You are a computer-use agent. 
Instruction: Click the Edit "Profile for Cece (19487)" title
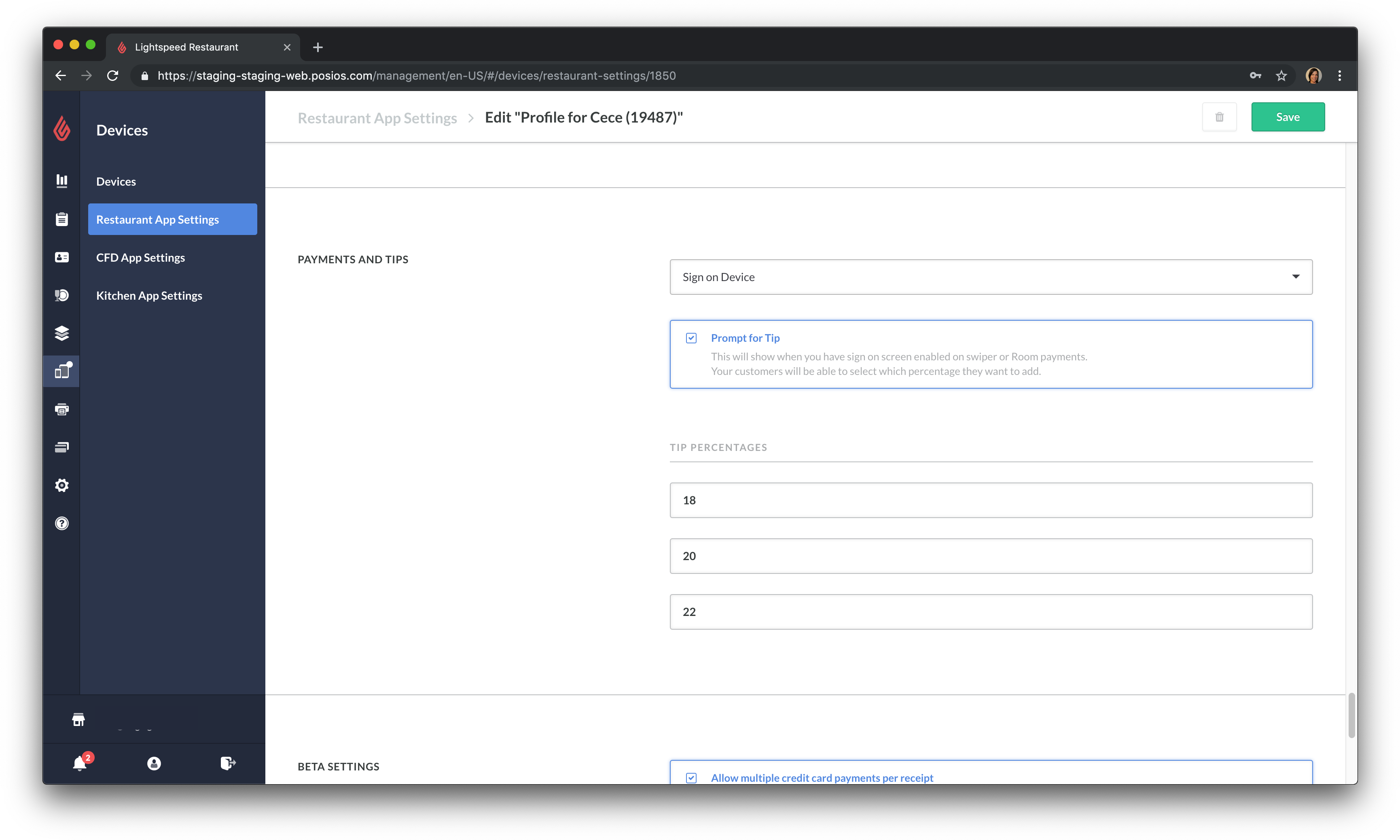point(584,117)
